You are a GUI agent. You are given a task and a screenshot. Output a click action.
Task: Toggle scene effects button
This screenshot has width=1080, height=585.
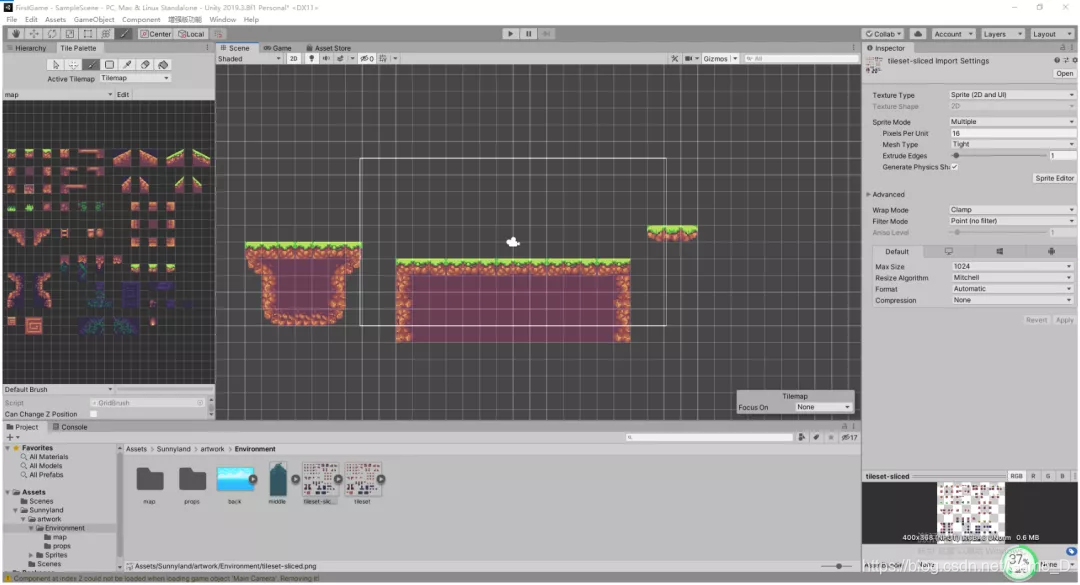(x=341, y=59)
